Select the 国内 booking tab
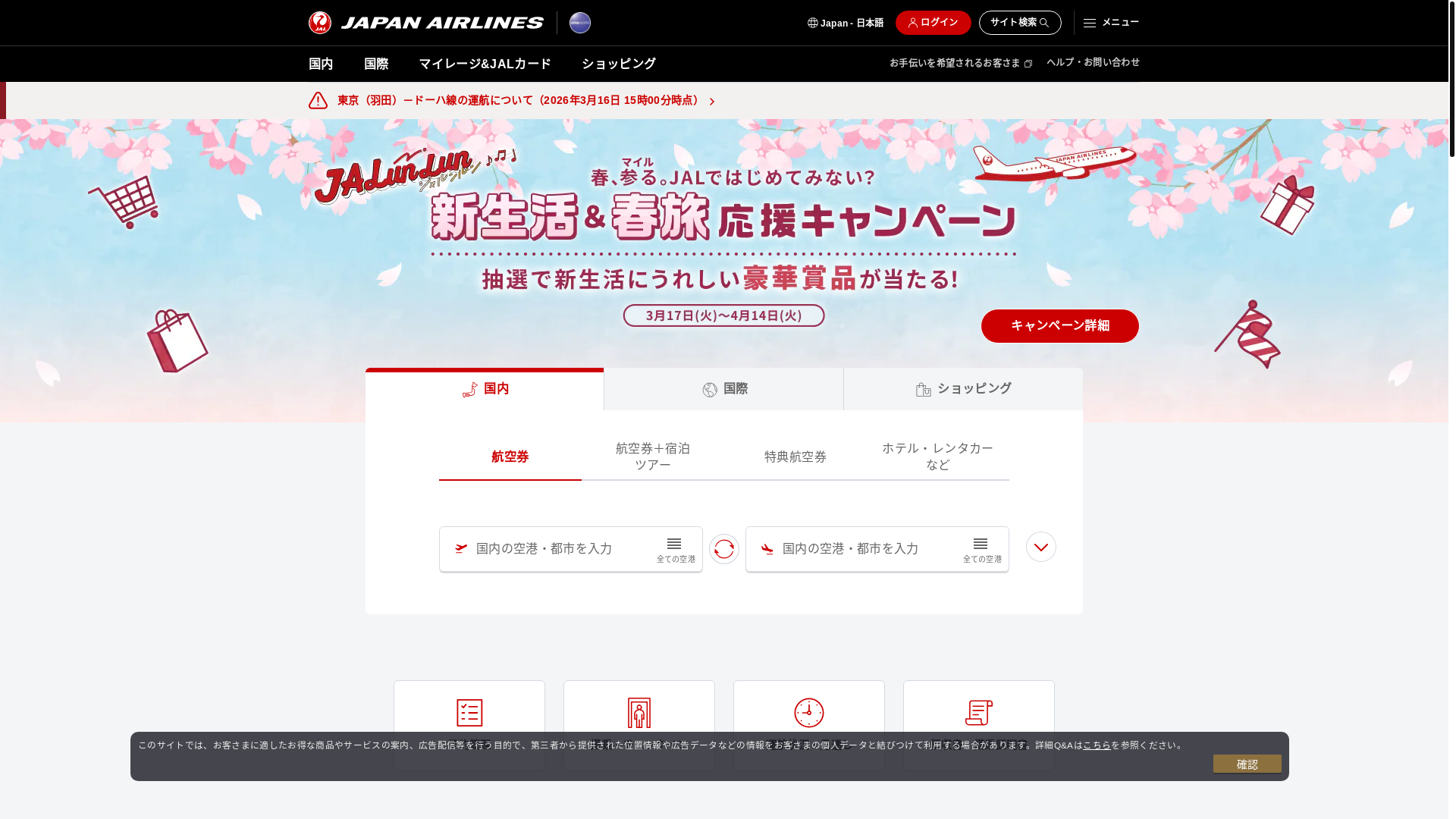 (x=485, y=389)
